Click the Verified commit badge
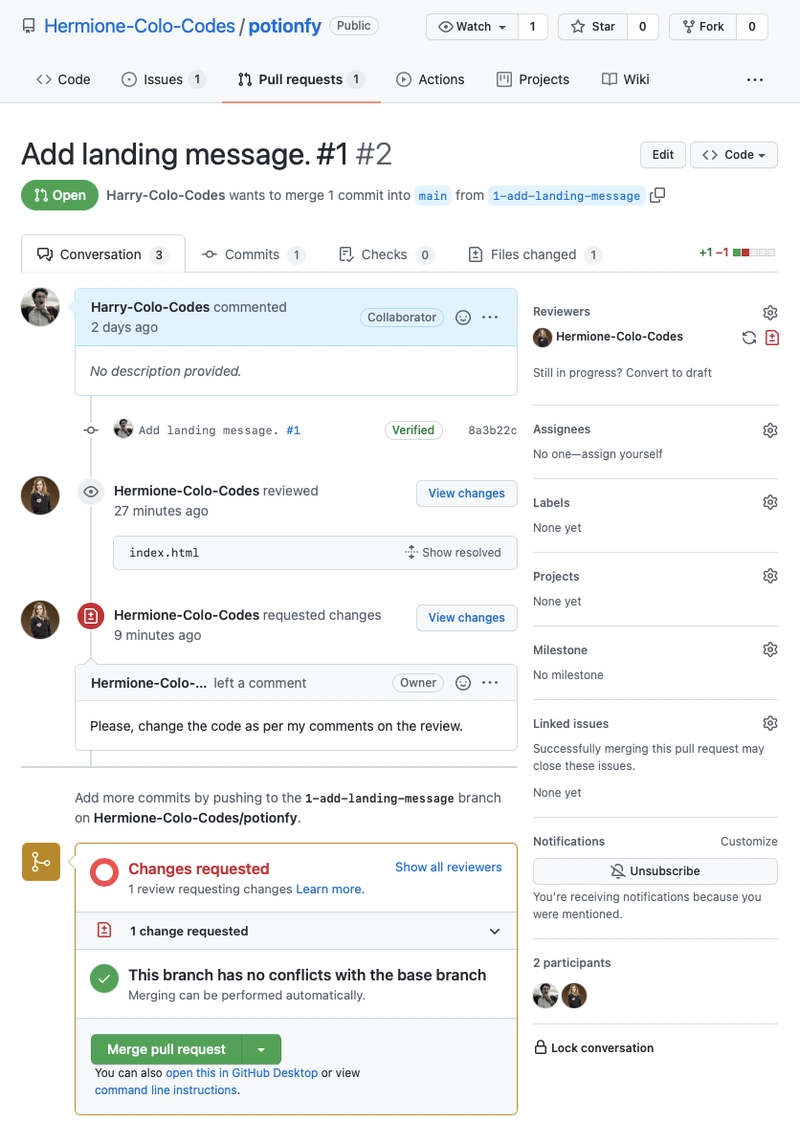The image size is (800, 1121). pos(413,430)
